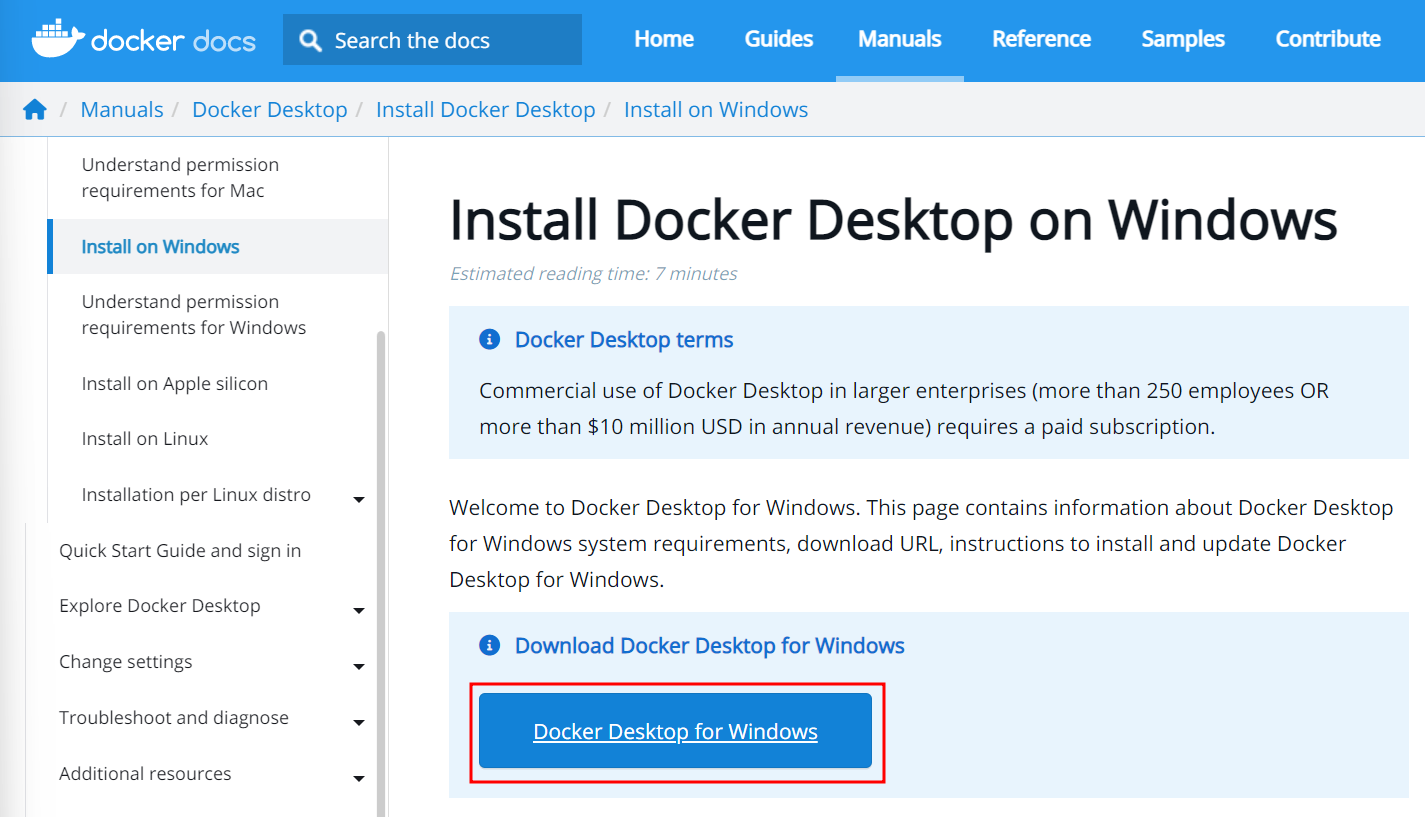The width and height of the screenshot is (1425, 817).
Task: Expand Explore Docker Desktop arrow
Action: click(359, 611)
